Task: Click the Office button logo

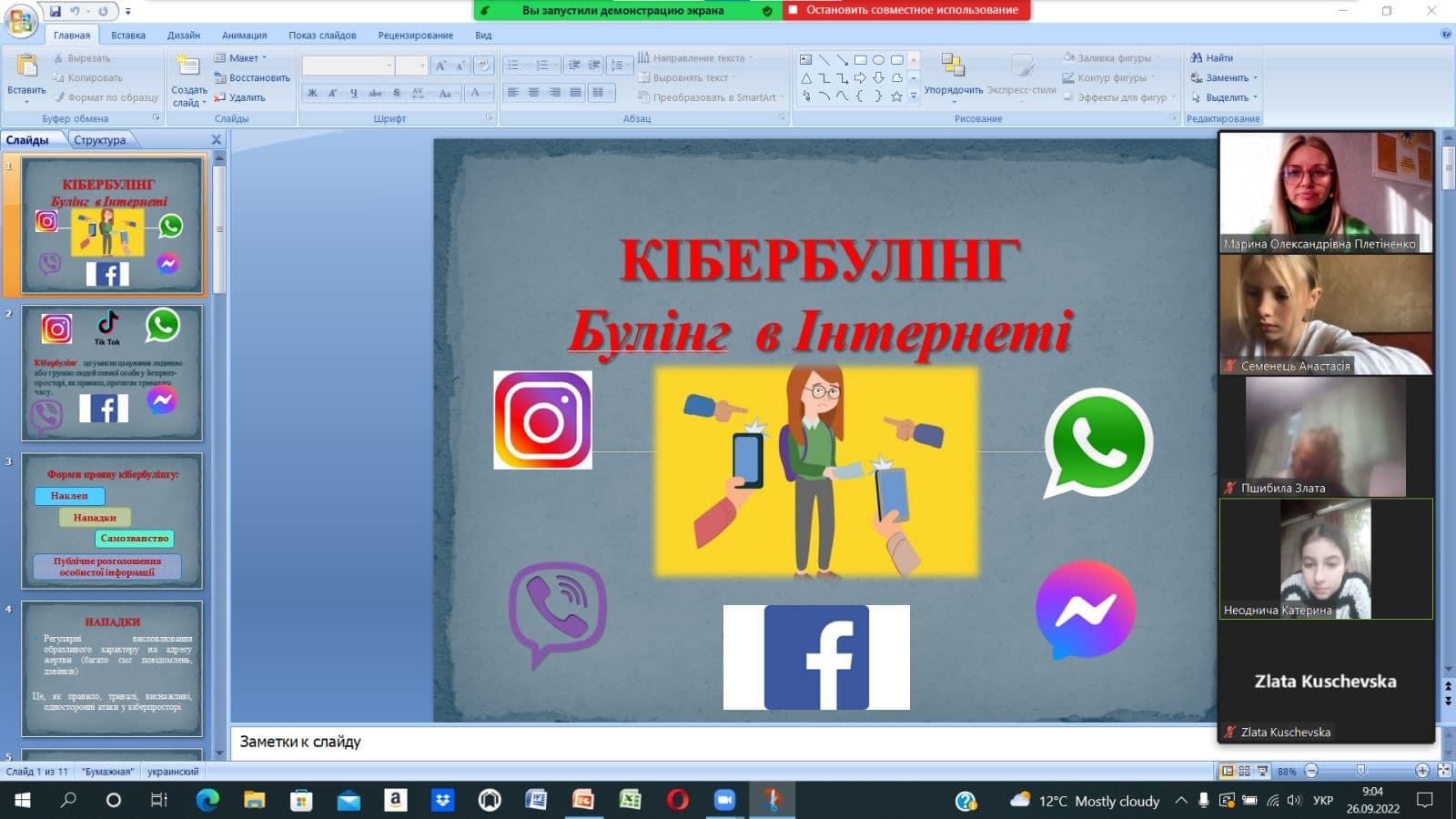Action: click(x=21, y=20)
